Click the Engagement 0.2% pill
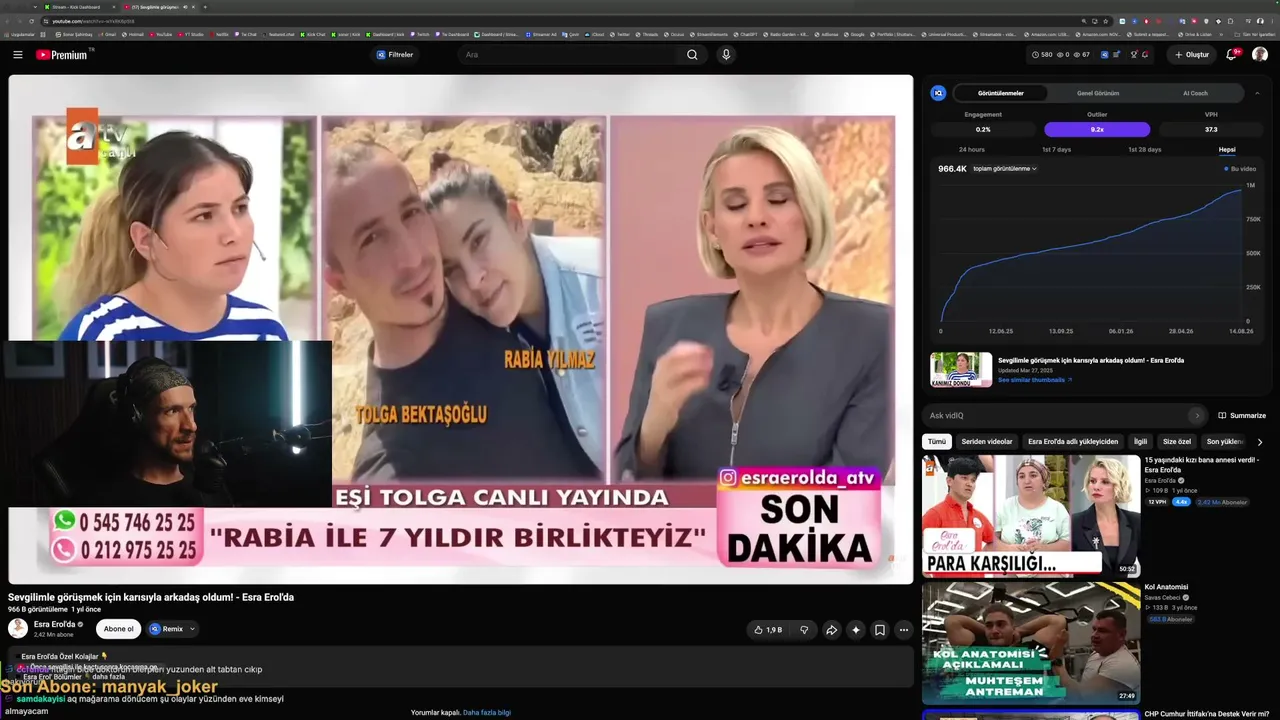The width and height of the screenshot is (1280, 720). (x=983, y=129)
